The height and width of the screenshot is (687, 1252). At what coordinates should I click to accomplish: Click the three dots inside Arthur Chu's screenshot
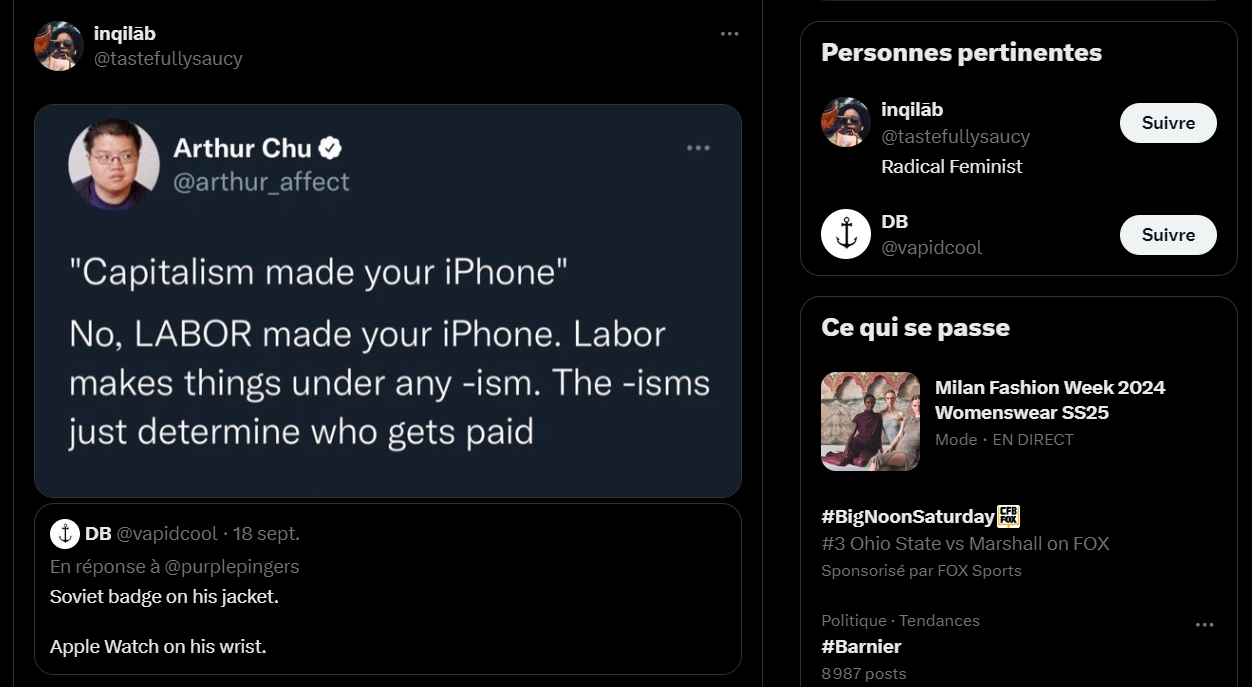point(698,148)
